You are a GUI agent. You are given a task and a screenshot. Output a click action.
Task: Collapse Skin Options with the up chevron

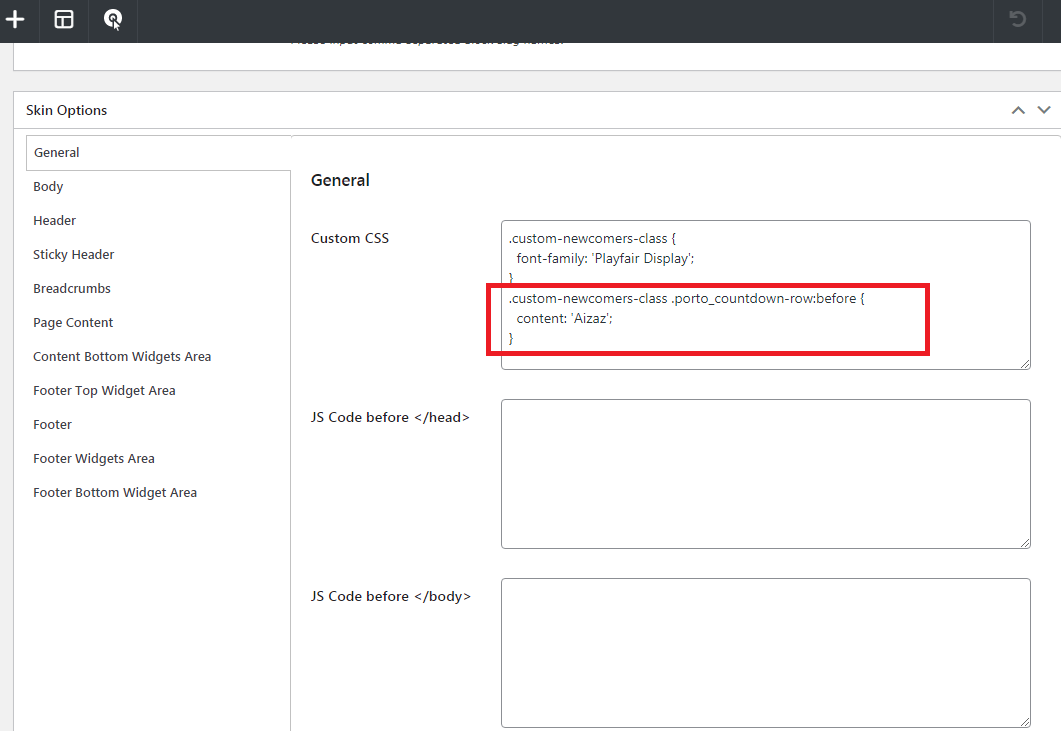1018,110
